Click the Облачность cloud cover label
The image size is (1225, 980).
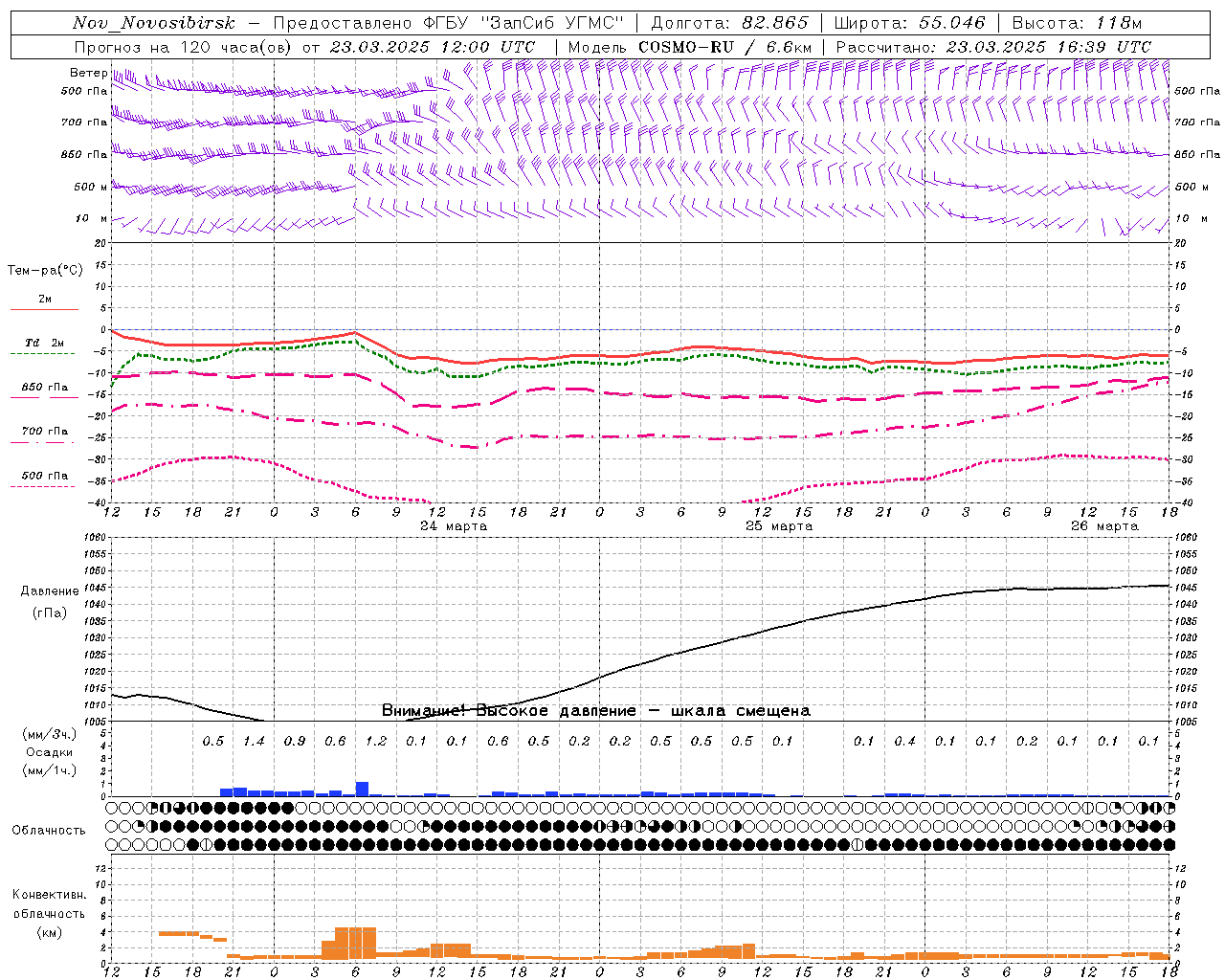click(x=49, y=831)
